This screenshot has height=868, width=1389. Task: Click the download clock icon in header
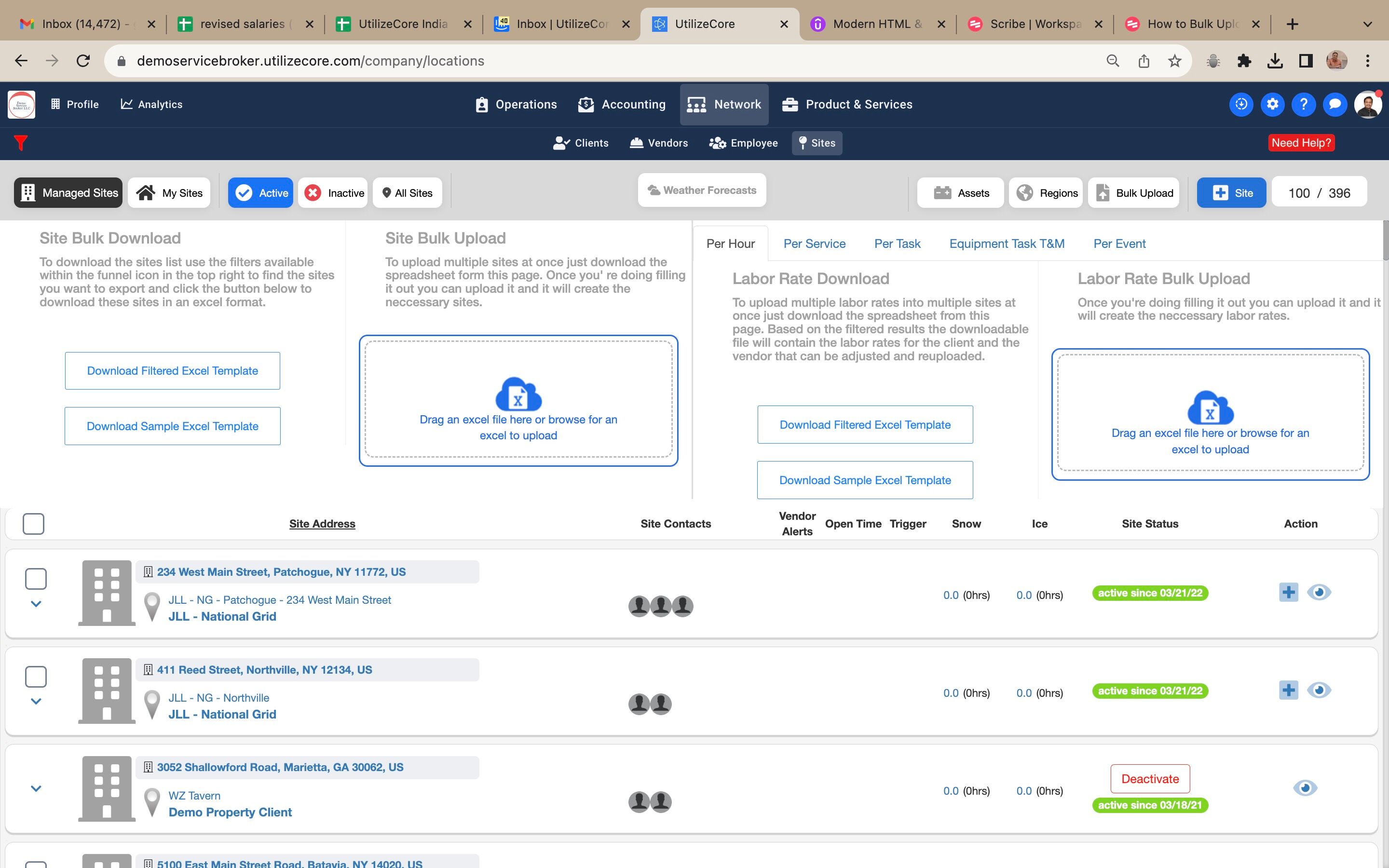(x=1241, y=105)
